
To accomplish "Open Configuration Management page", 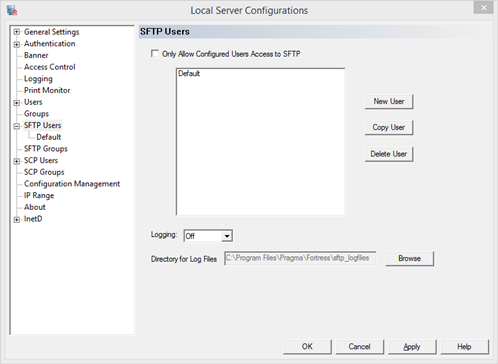I will coord(72,184).
